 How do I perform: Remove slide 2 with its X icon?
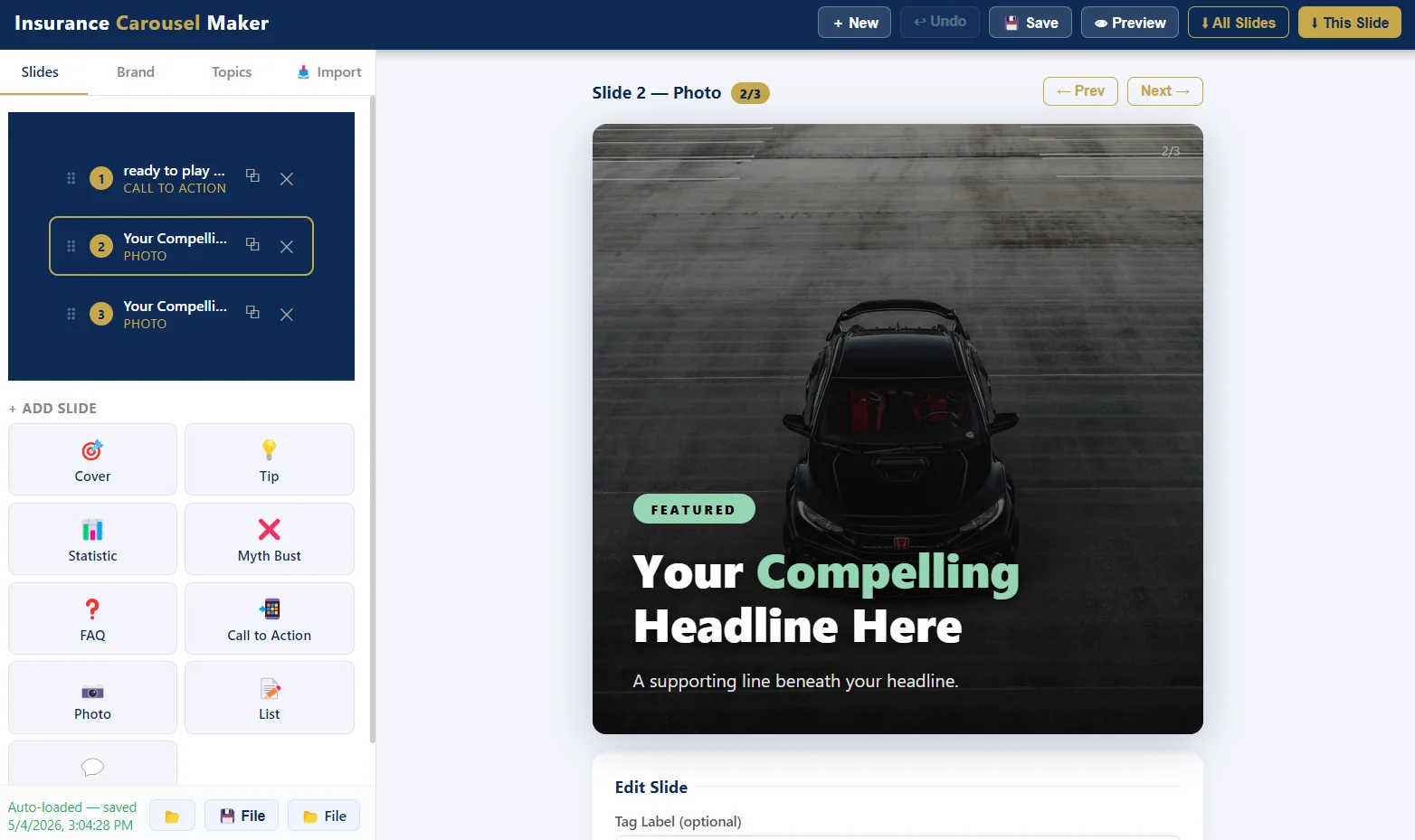tap(287, 247)
